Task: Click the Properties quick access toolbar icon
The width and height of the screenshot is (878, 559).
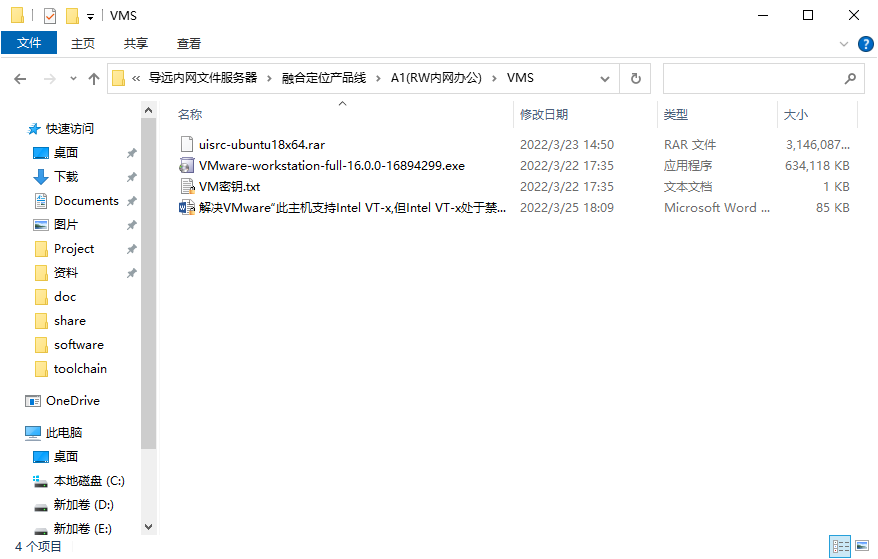Action: coord(50,16)
